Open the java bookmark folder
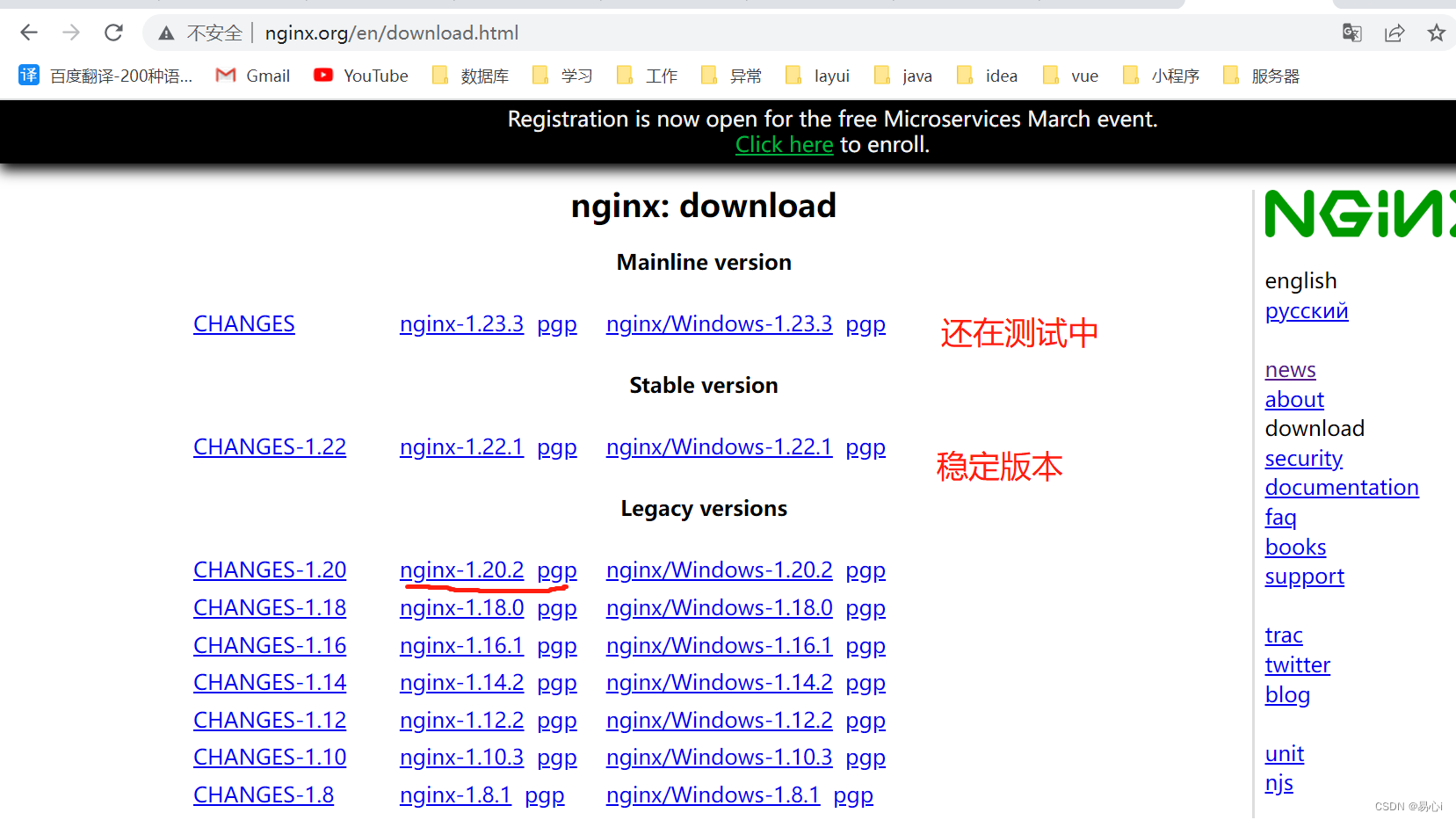This screenshot has height=820, width=1456. click(x=903, y=76)
